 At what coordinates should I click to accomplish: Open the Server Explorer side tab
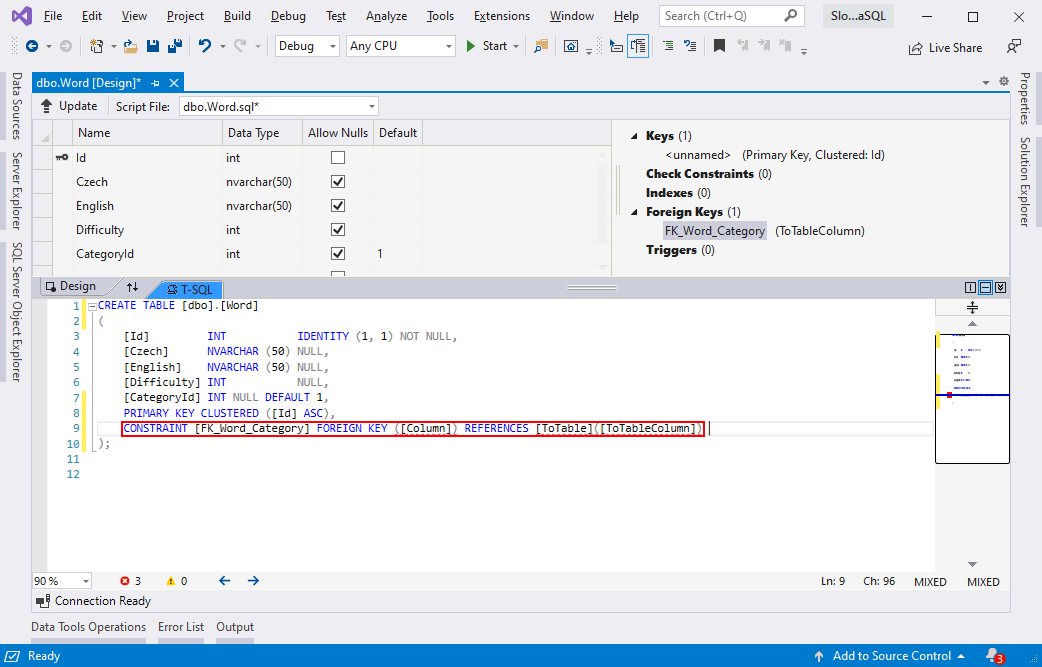coord(17,191)
